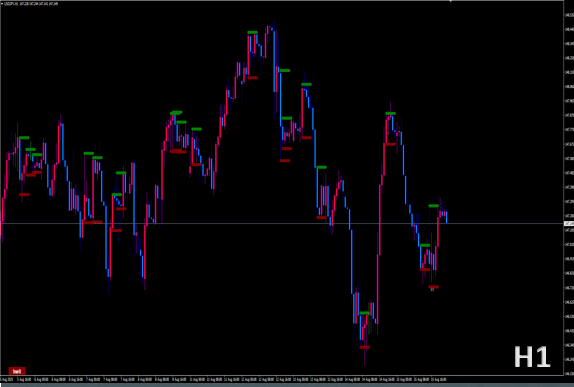Image resolution: width=574 pixels, height=387 pixels.
Task: Click the lowest red marker under the deepest trough
Action: point(364,347)
